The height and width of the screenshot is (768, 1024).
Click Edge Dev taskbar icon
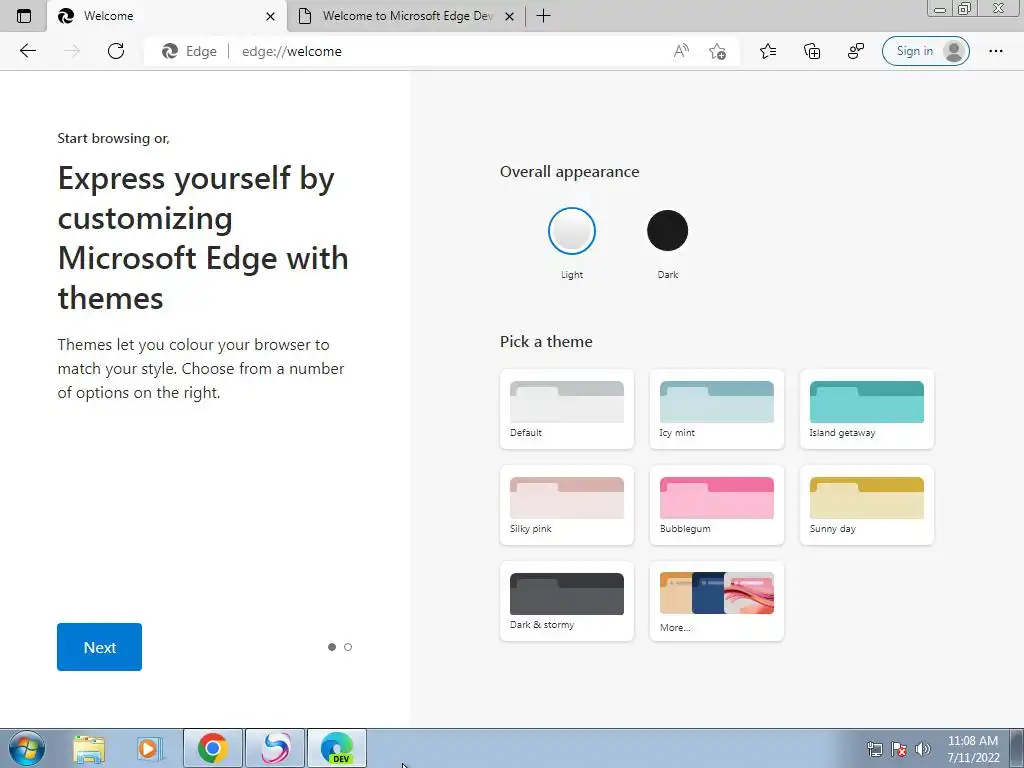pyautogui.click(x=337, y=748)
